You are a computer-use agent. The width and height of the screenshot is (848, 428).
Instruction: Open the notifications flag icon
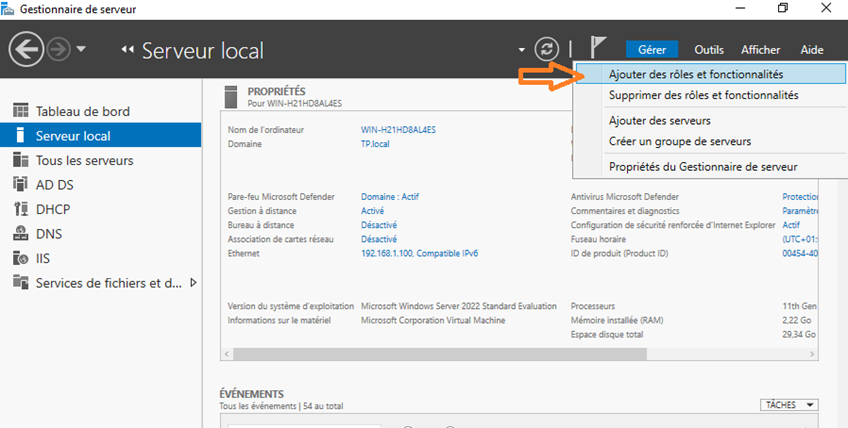click(x=597, y=48)
